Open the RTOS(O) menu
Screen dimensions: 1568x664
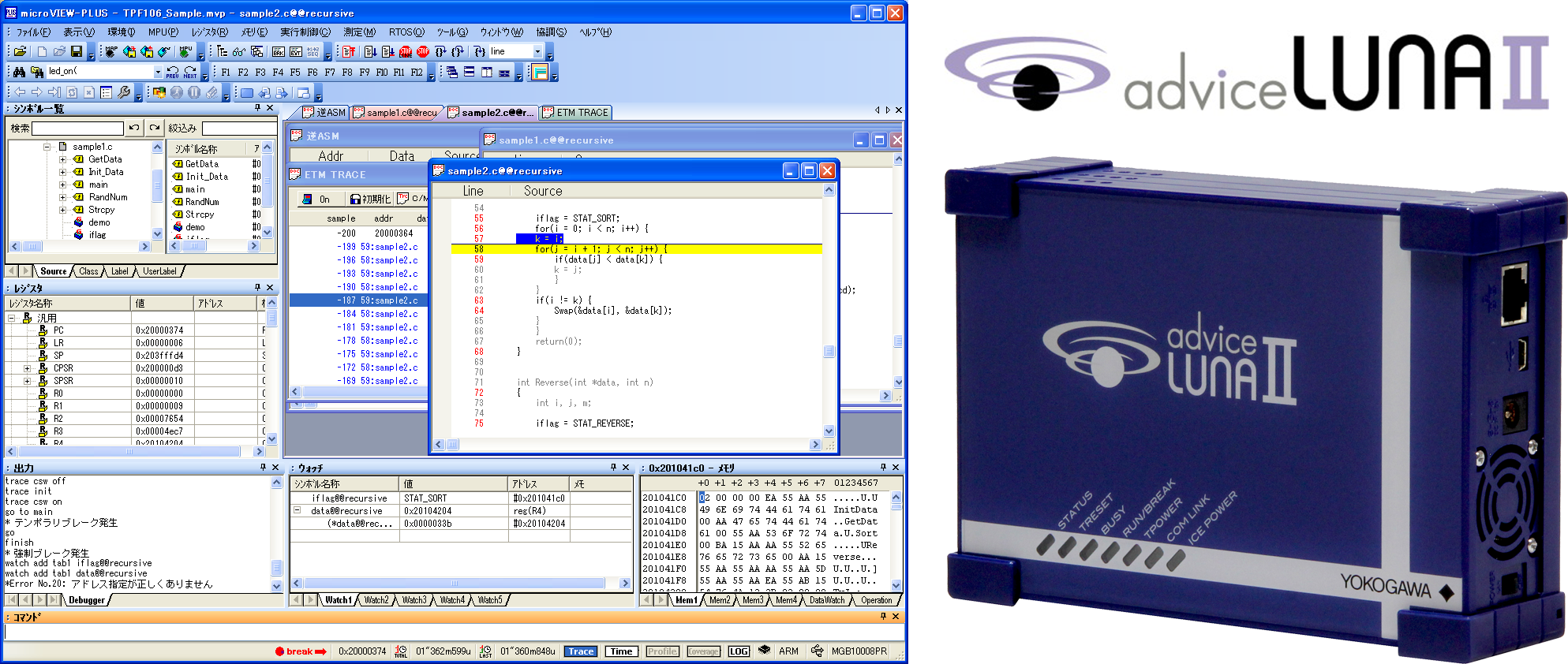(x=406, y=32)
